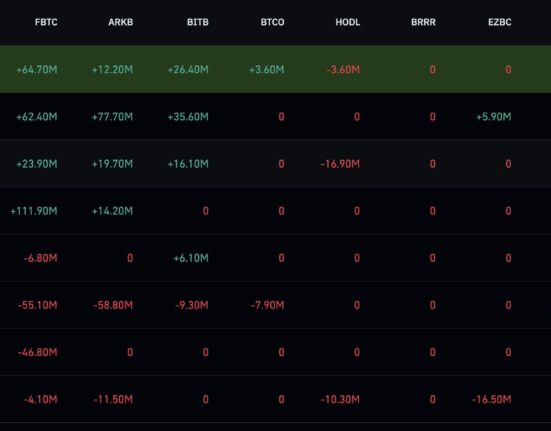Click the +35.60M BITB cell
Viewport: 551px width, 431px height.
point(188,117)
